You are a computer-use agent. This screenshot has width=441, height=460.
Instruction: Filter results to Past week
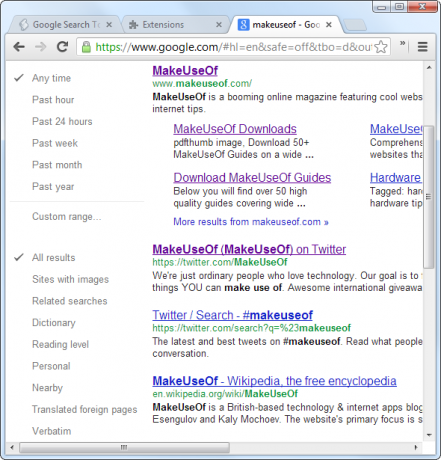(x=55, y=143)
